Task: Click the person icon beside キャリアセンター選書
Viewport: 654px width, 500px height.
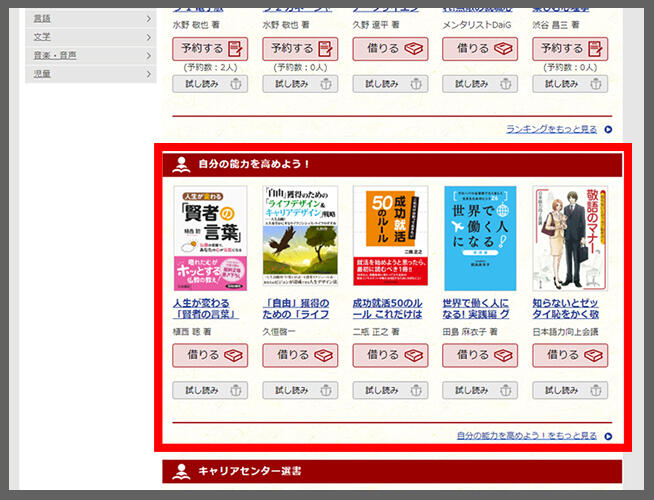Action: (181, 470)
